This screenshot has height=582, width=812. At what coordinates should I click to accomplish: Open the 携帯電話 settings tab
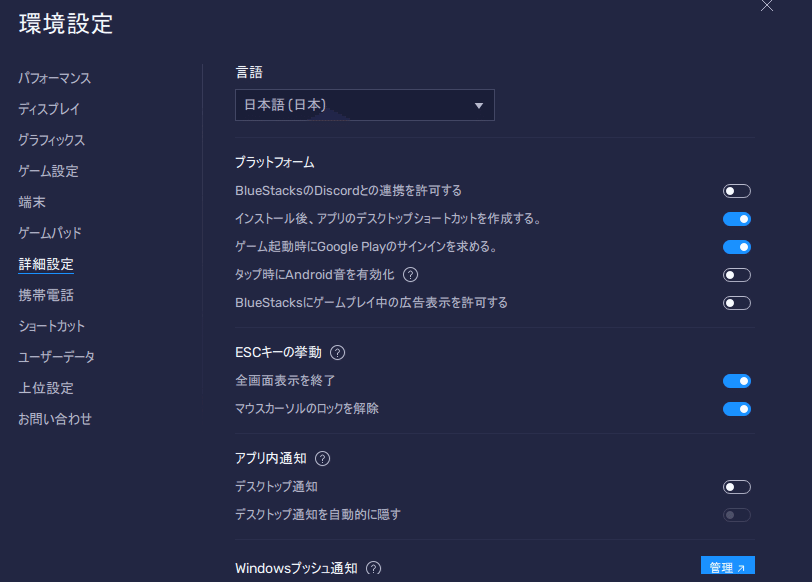46,295
